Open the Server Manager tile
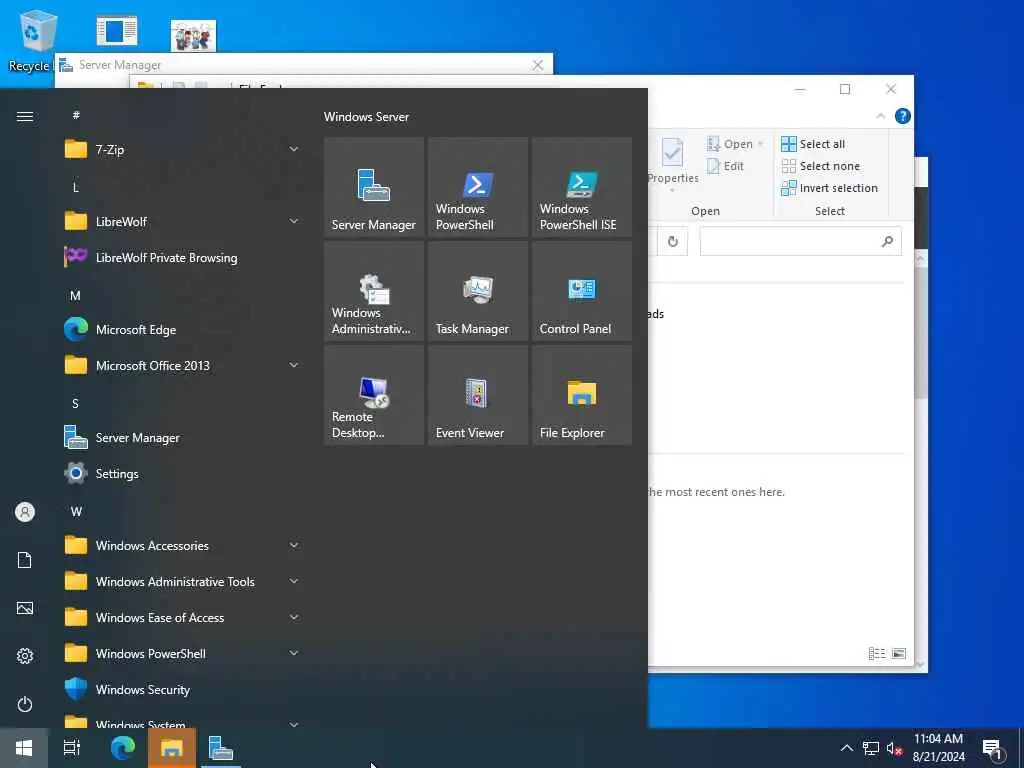Viewport: 1024px width, 768px height. click(x=374, y=187)
